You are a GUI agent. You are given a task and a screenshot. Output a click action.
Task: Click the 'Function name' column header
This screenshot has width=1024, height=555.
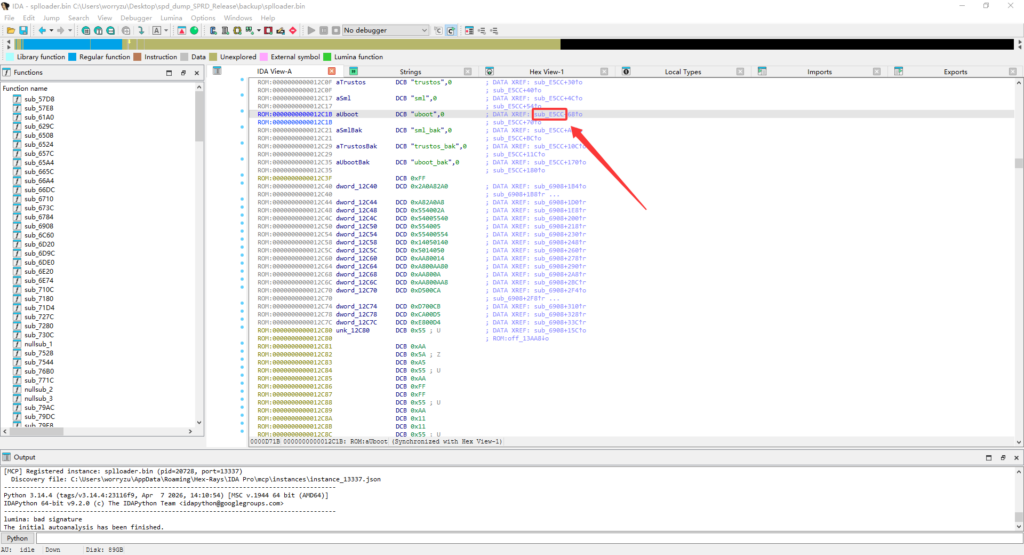(25, 88)
